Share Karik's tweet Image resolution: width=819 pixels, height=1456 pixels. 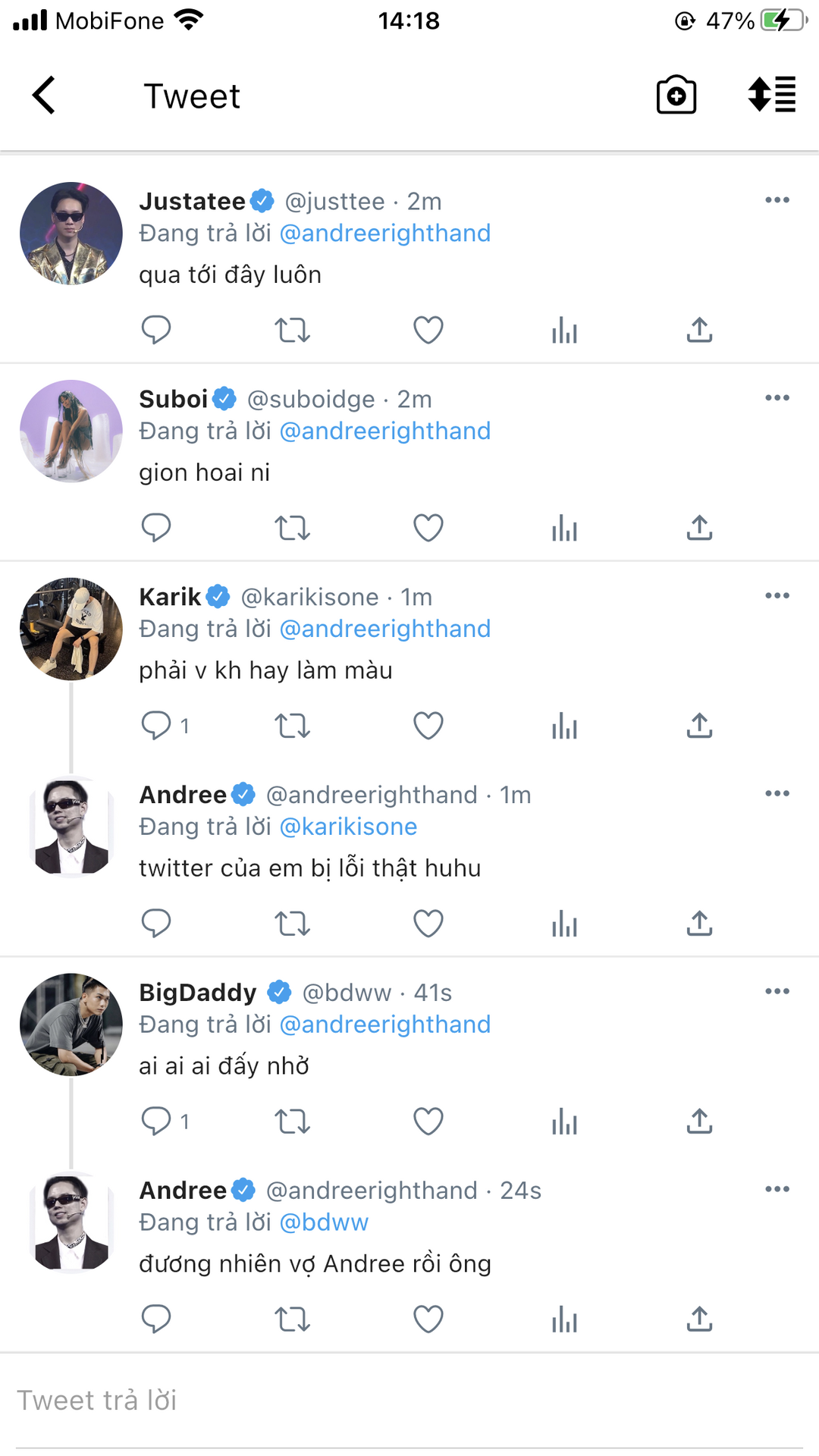coord(699,726)
